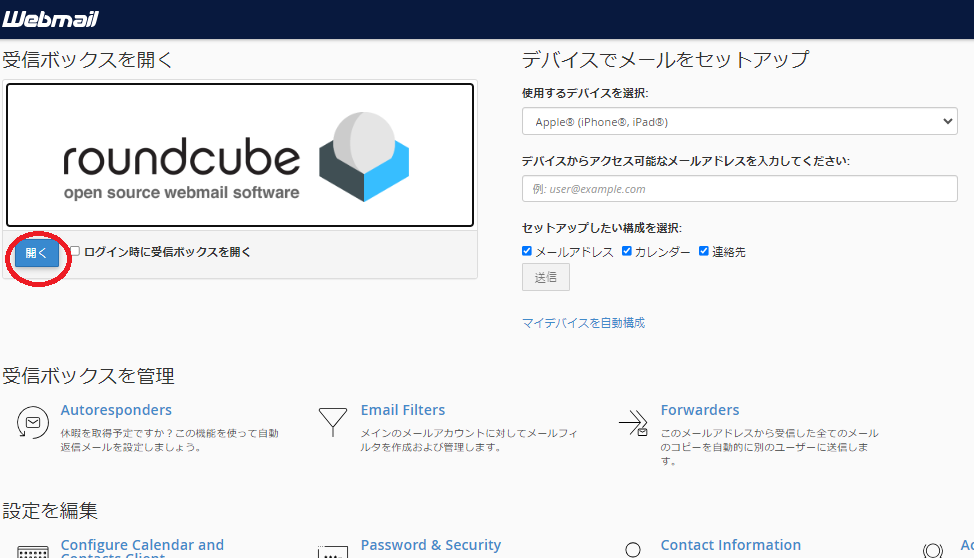Toggle the 連絡先 checkbox
Screen dimensions: 974x558
pyautogui.click(x=704, y=251)
